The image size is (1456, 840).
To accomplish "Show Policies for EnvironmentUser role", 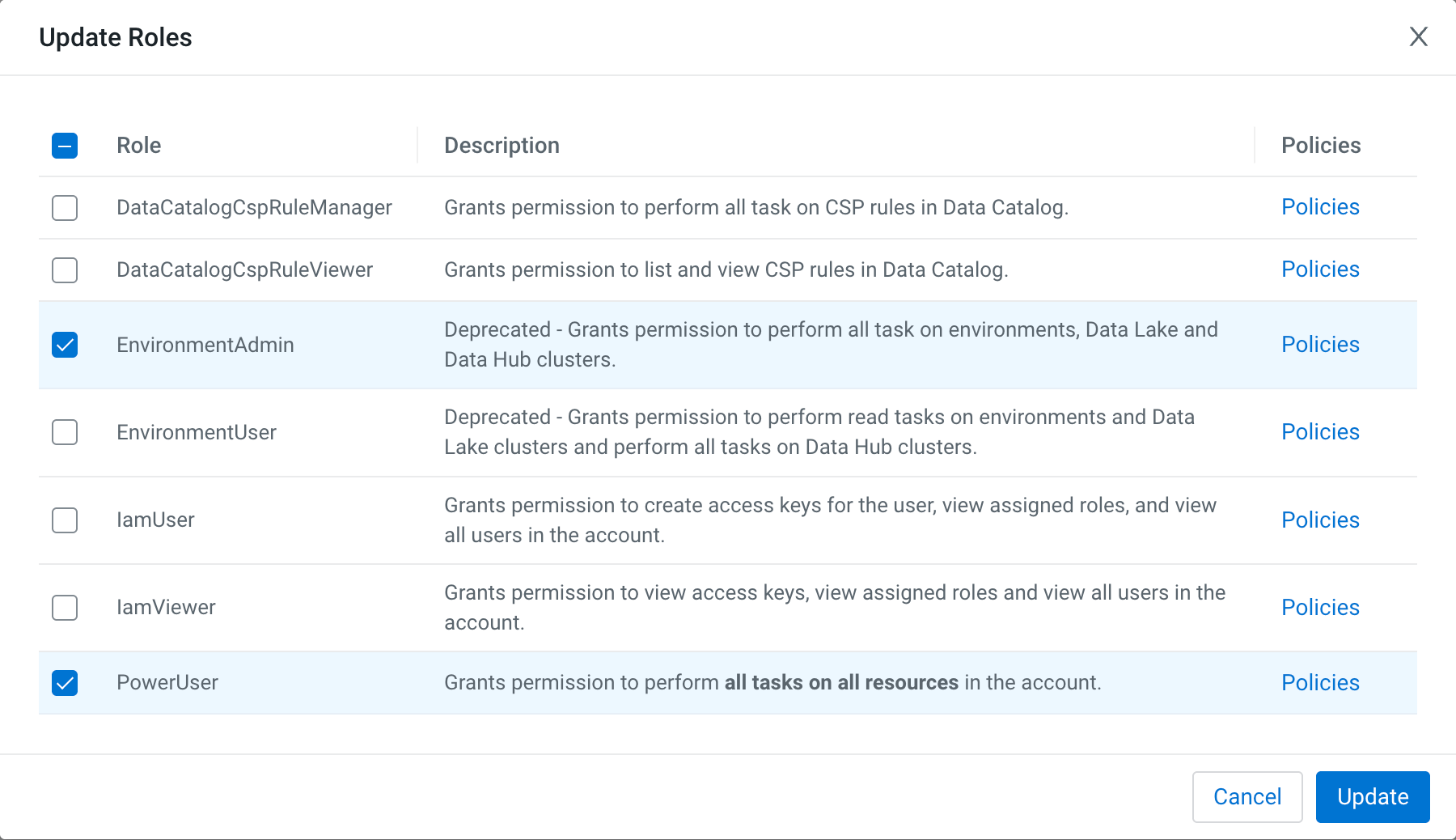I will [1320, 432].
